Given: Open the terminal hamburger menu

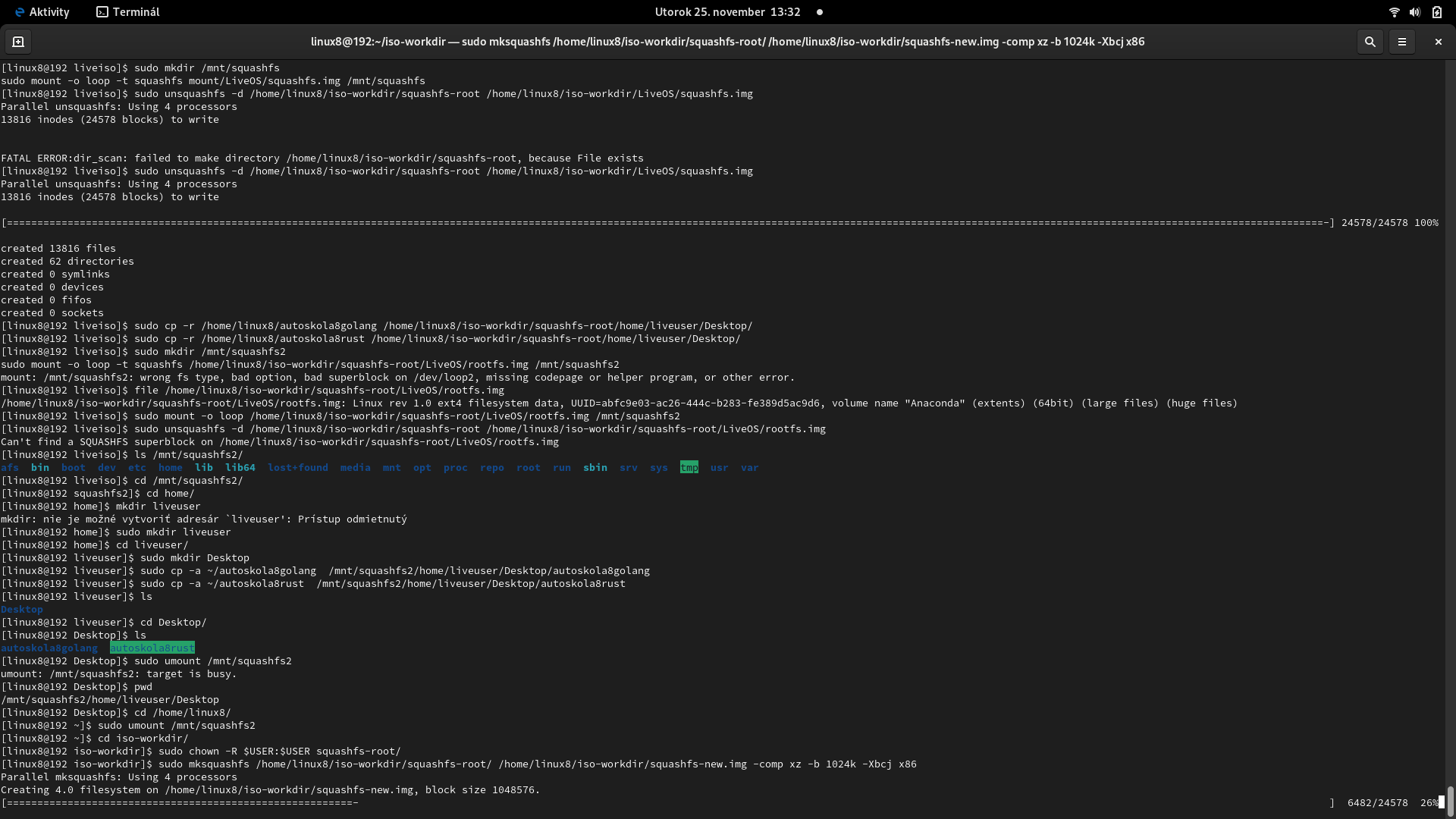Looking at the screenshot, I should click(x=1401, y=42).
